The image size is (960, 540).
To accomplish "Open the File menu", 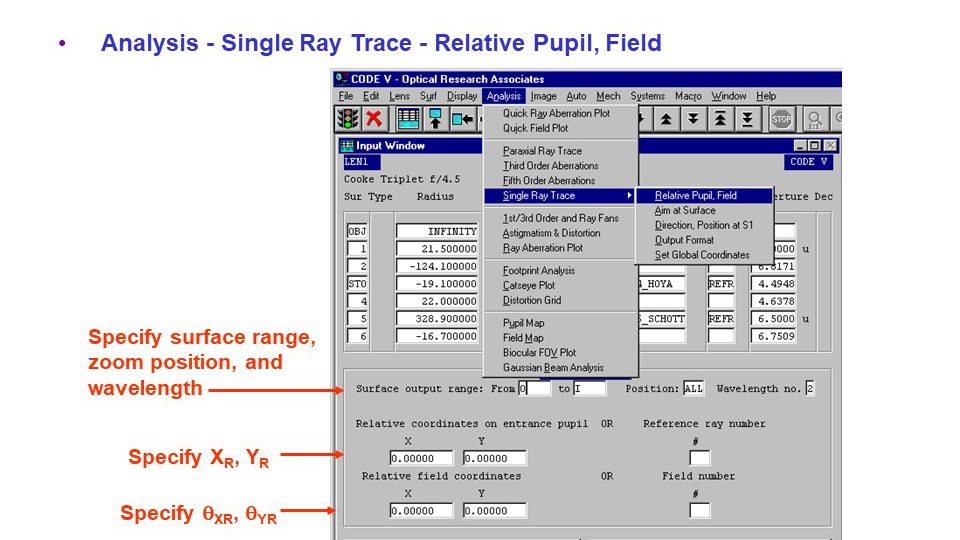I will point(346,96).
